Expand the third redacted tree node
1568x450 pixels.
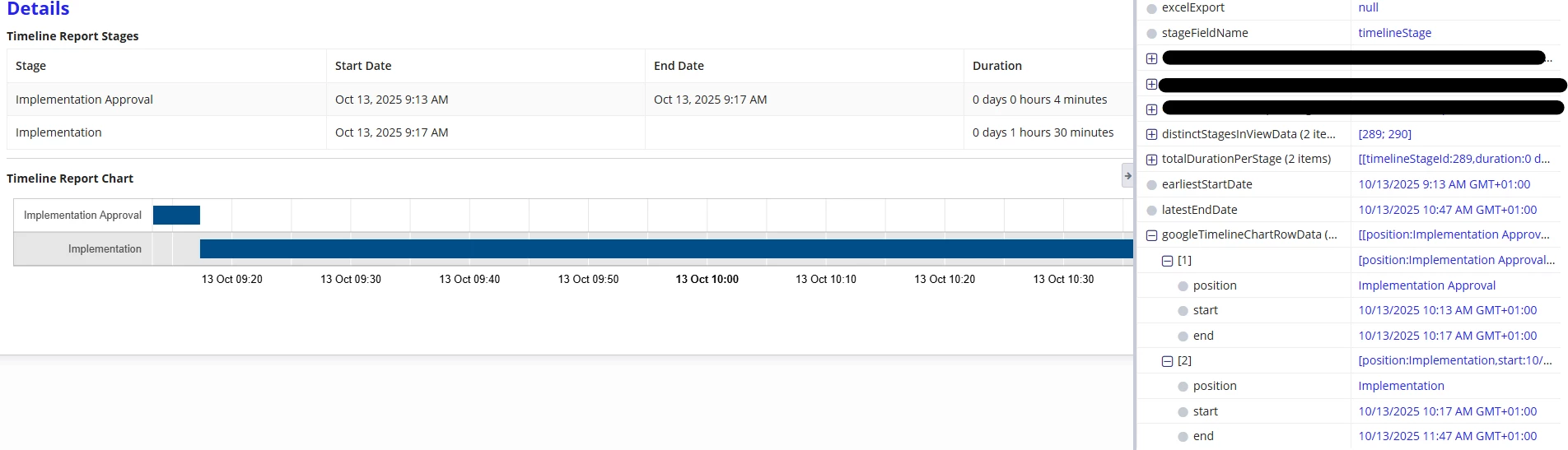[1151, 109]
